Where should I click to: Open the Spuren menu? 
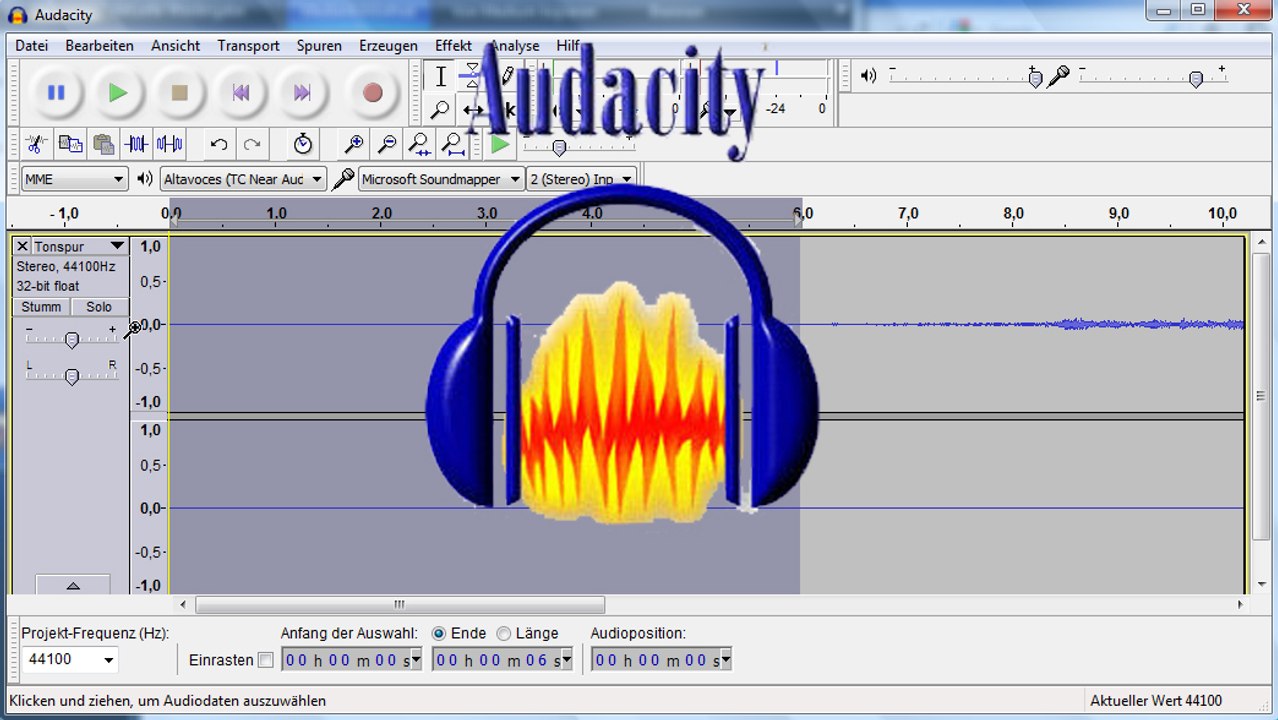[319, 46]
